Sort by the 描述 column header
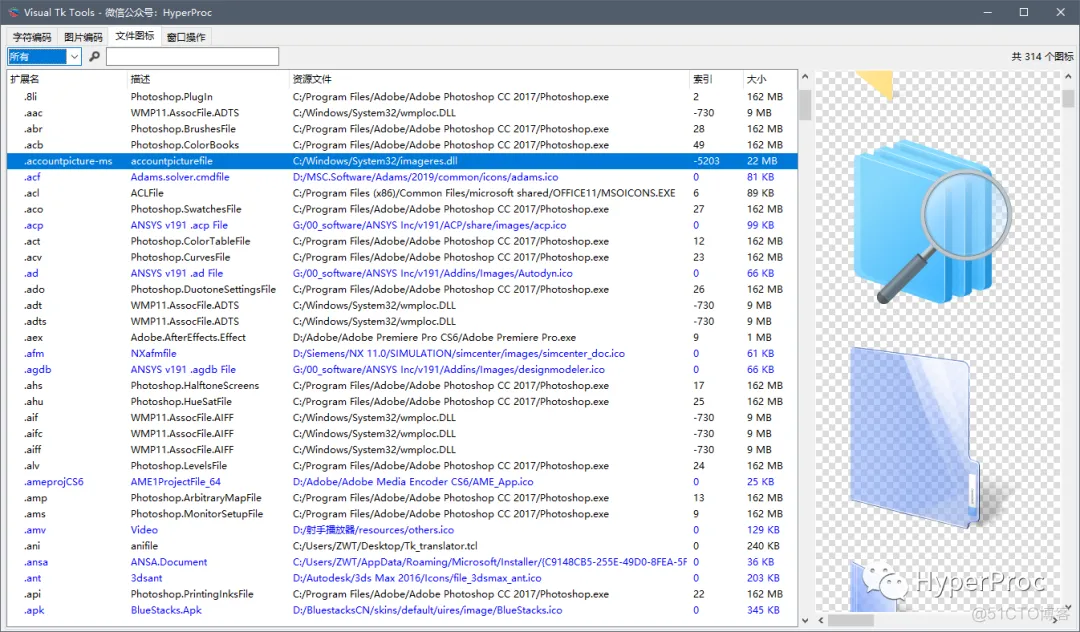Screen dimensions: 1080x632 [x=208, y=79]
